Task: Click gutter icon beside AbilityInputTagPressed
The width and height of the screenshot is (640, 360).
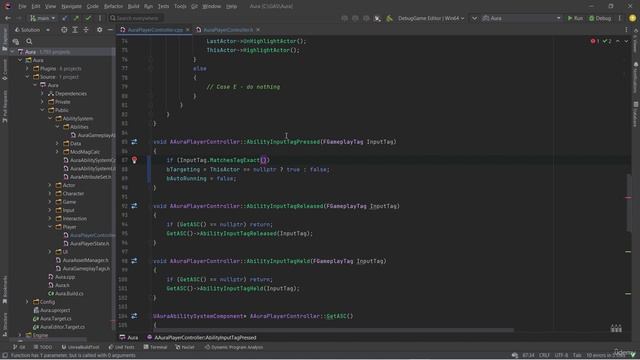Action: [134, 142]
